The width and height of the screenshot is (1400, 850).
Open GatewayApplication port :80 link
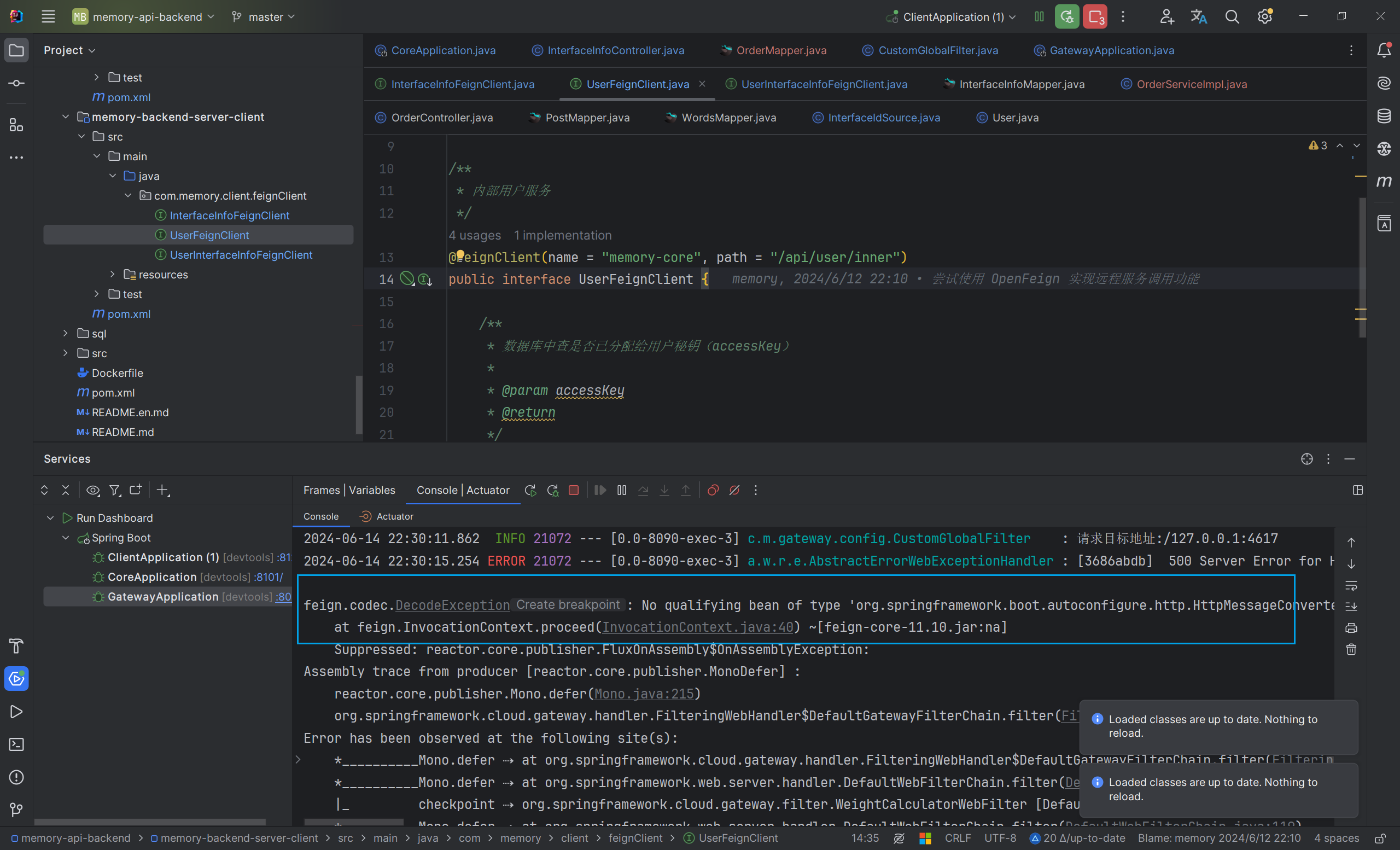tap(283, 597)
